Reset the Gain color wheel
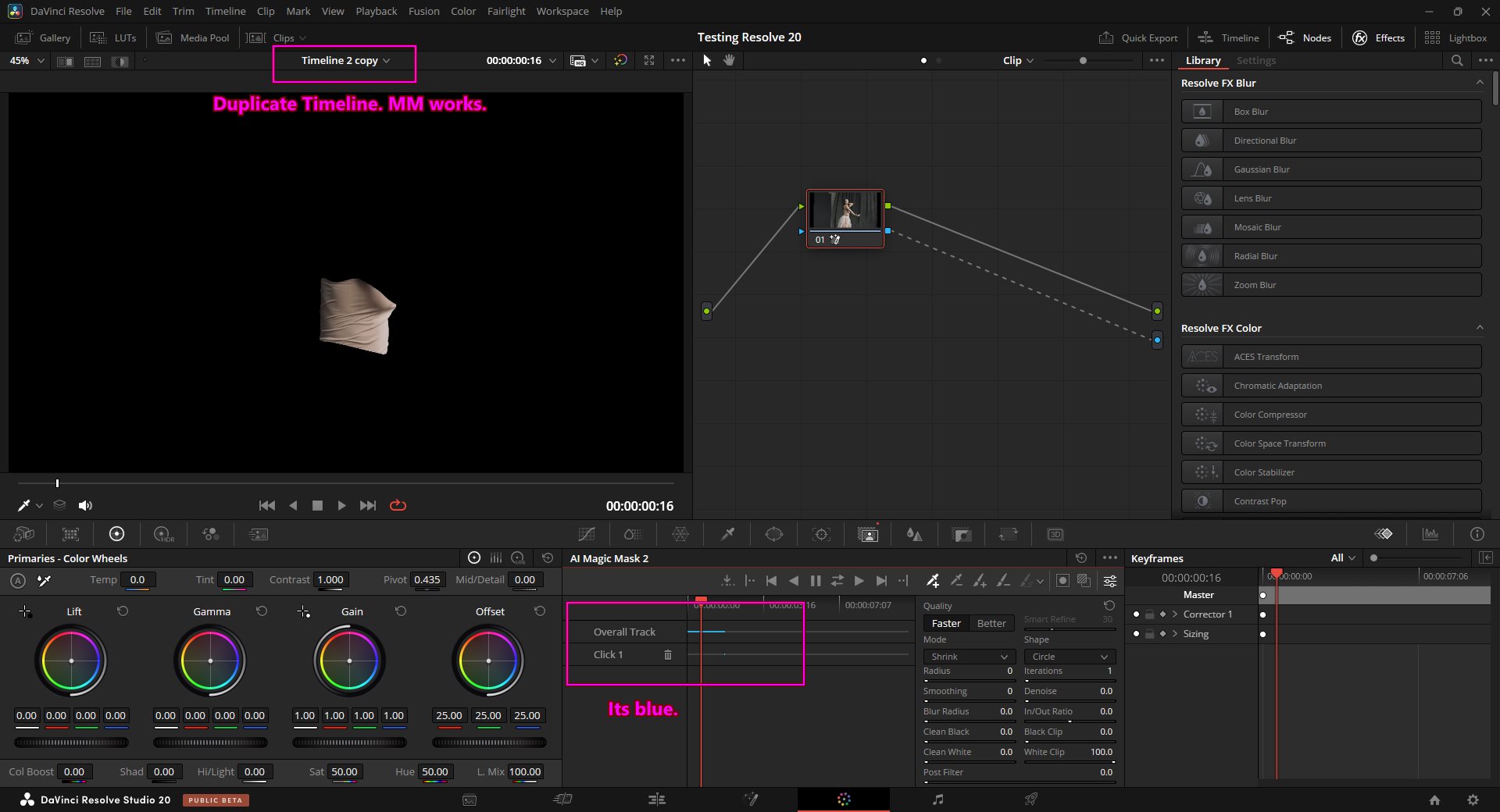Screen dimensions: 1500x812 pos(401,611)
